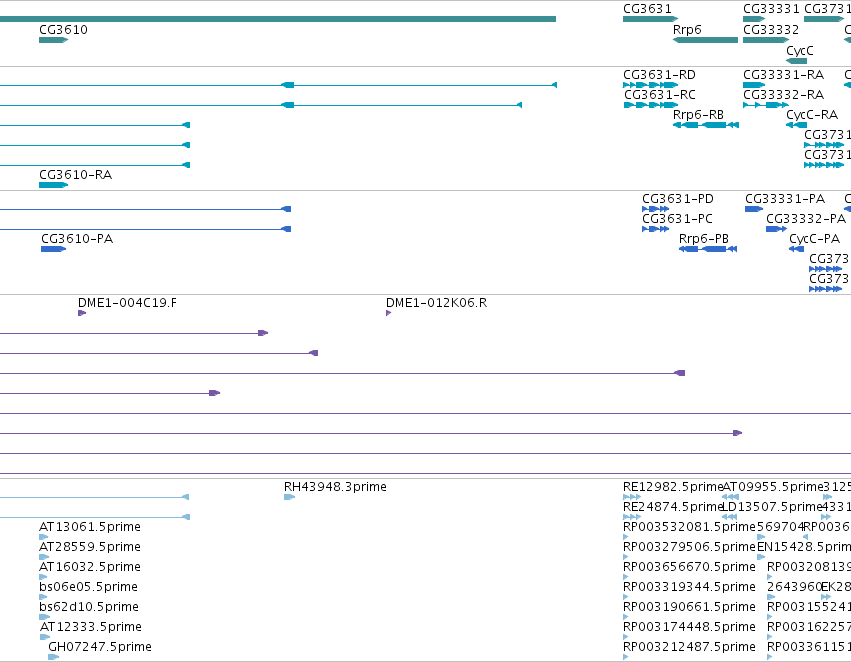851x662 pixels.
Task: Click transcript CycC-RA label
Action: [x=812, y=115]
